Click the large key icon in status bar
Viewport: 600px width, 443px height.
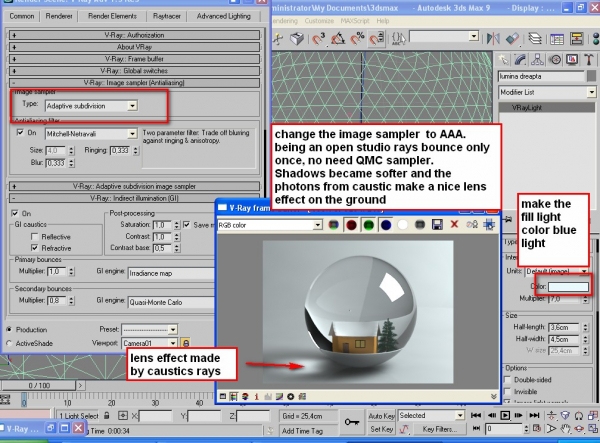(352, 422)
